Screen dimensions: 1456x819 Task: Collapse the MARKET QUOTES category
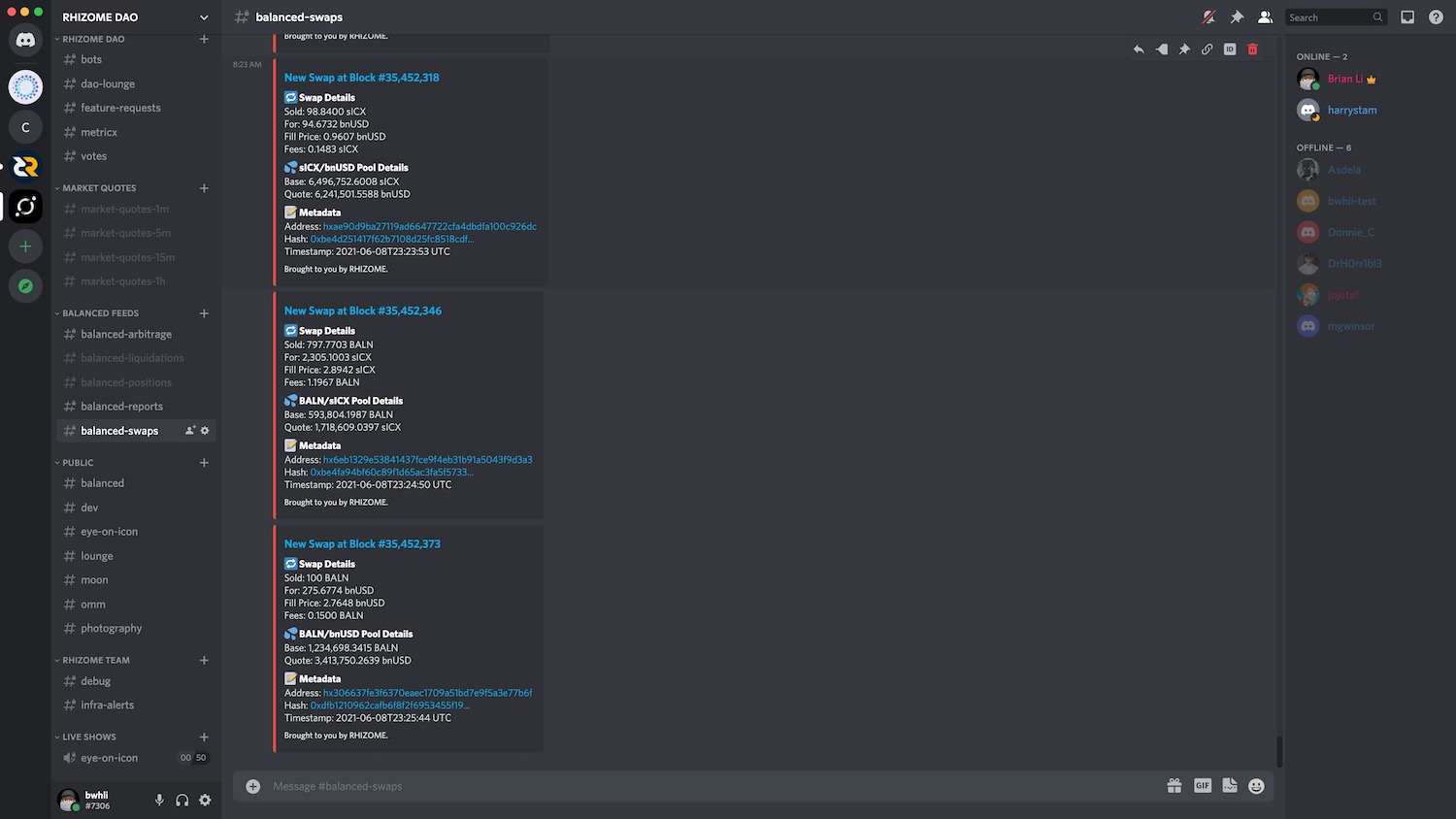click(99, 188)
